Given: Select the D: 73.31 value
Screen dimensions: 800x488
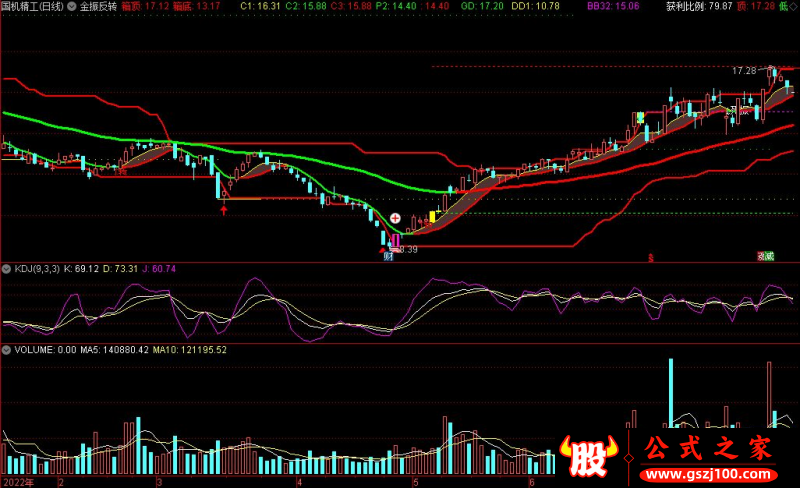Looking at the screenshot, I should pyautogui.click(x=120, y=269).
